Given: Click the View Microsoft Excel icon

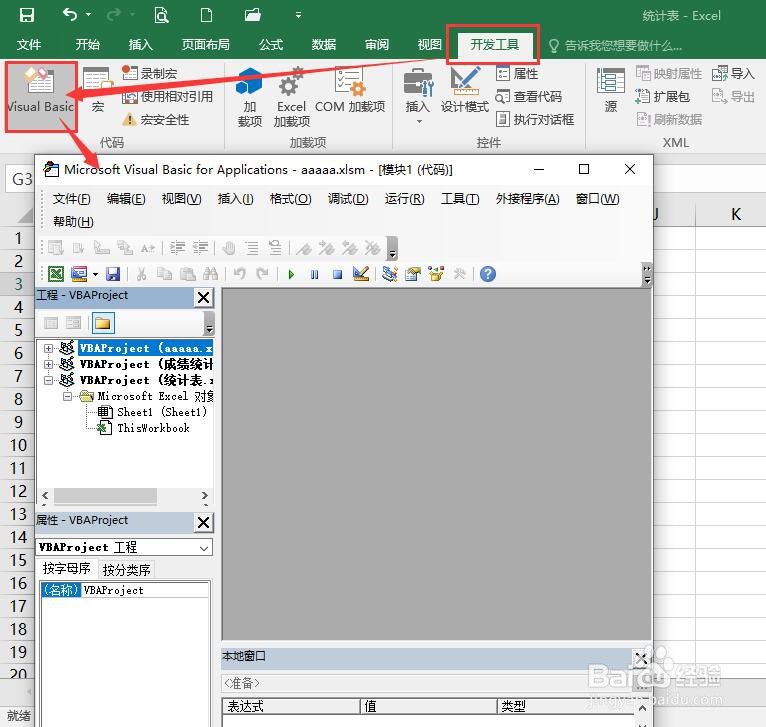Looking at the screenshot, I should [56, 274].
